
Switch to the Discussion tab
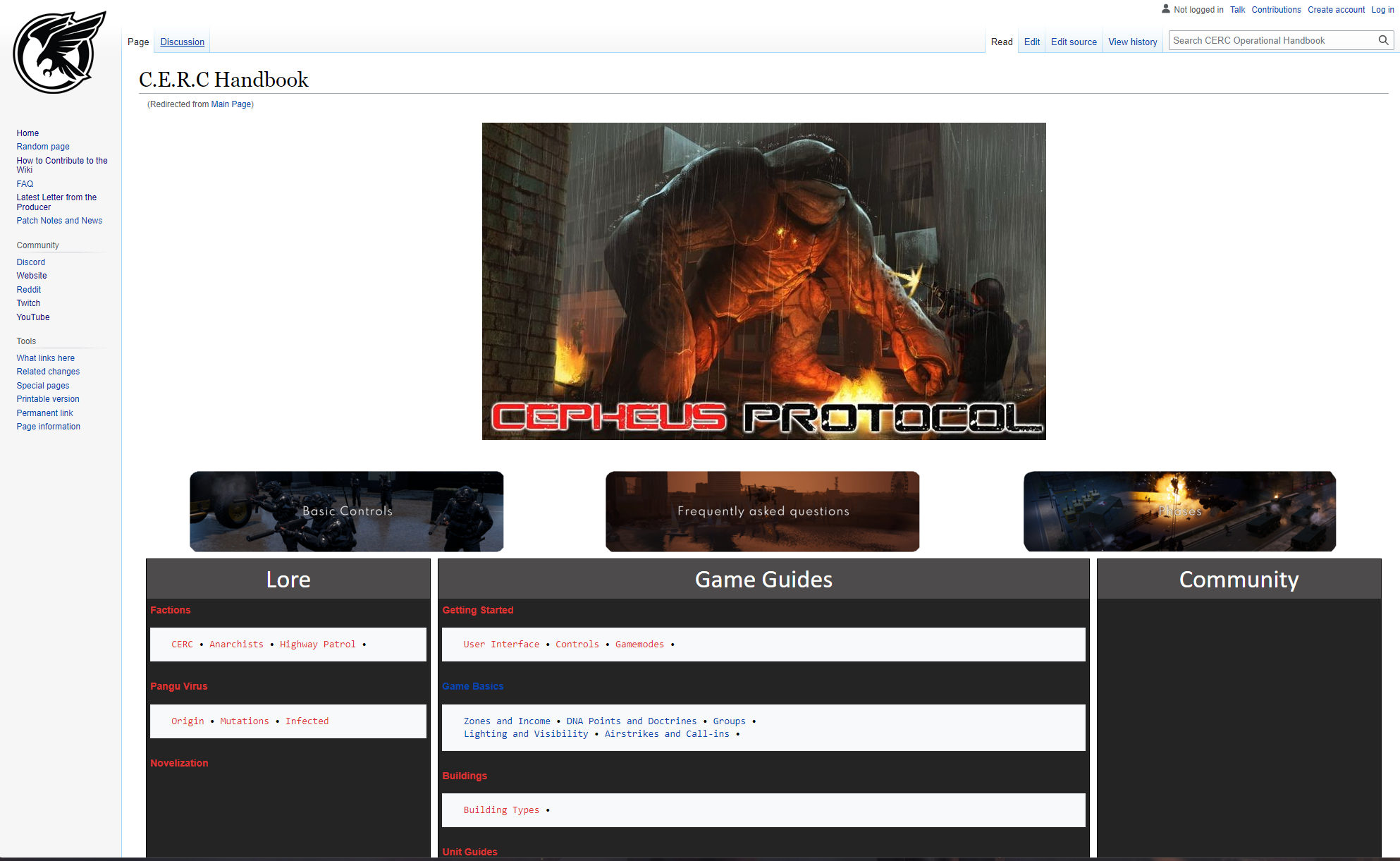182,42
